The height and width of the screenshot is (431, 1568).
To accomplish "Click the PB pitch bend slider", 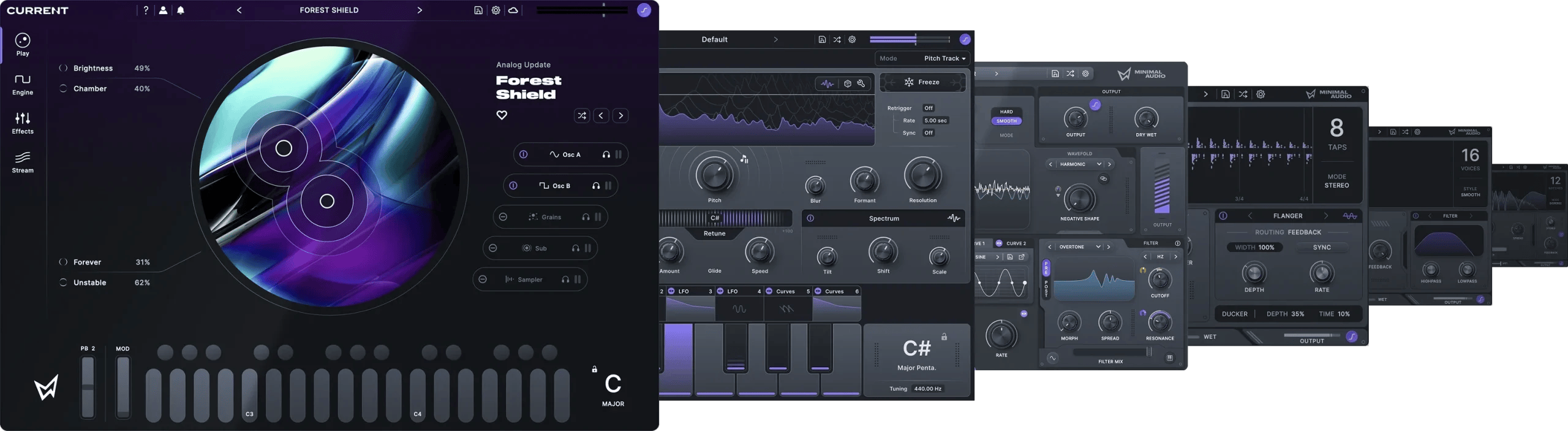I will [88, 387].
